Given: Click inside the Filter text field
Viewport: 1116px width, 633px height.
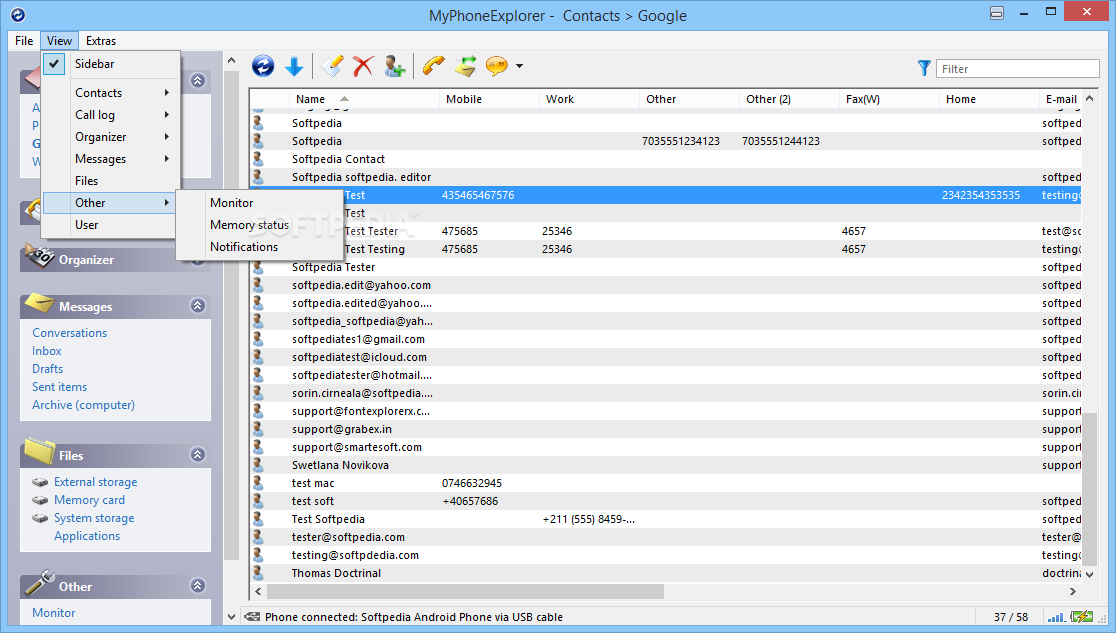Looking at the screenshot, I should click(x=1018, y=68).
